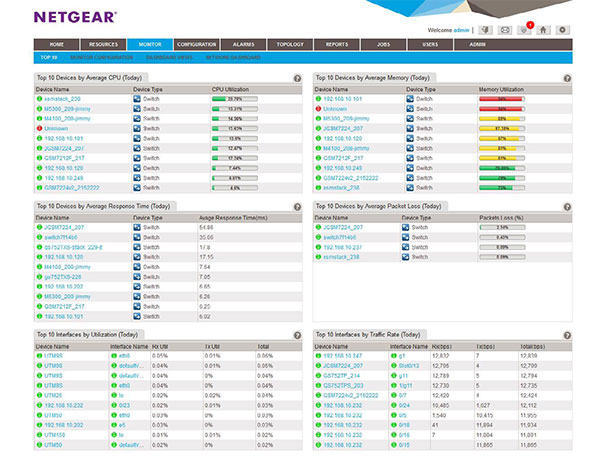Viewport: 600px width, 461px height.
Task: Open UTM150 device link in Utilization panel
Action: (x=54, y=435)
